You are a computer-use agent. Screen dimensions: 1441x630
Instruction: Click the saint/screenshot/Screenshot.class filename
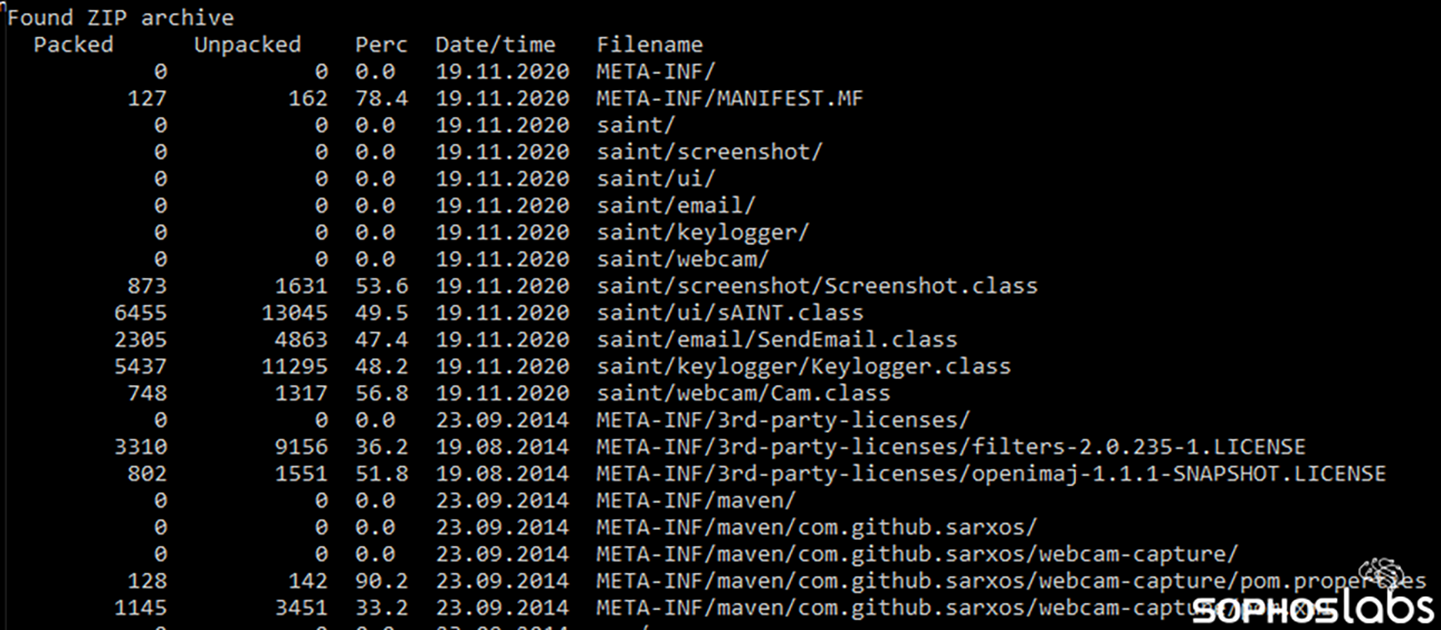click(x=817, y=286)
